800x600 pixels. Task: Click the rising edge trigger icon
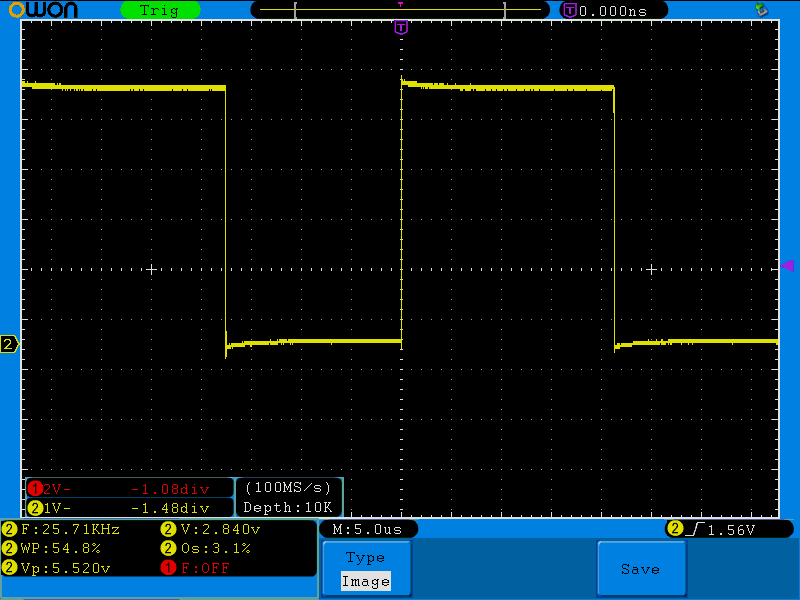click(x=695, y=530)
